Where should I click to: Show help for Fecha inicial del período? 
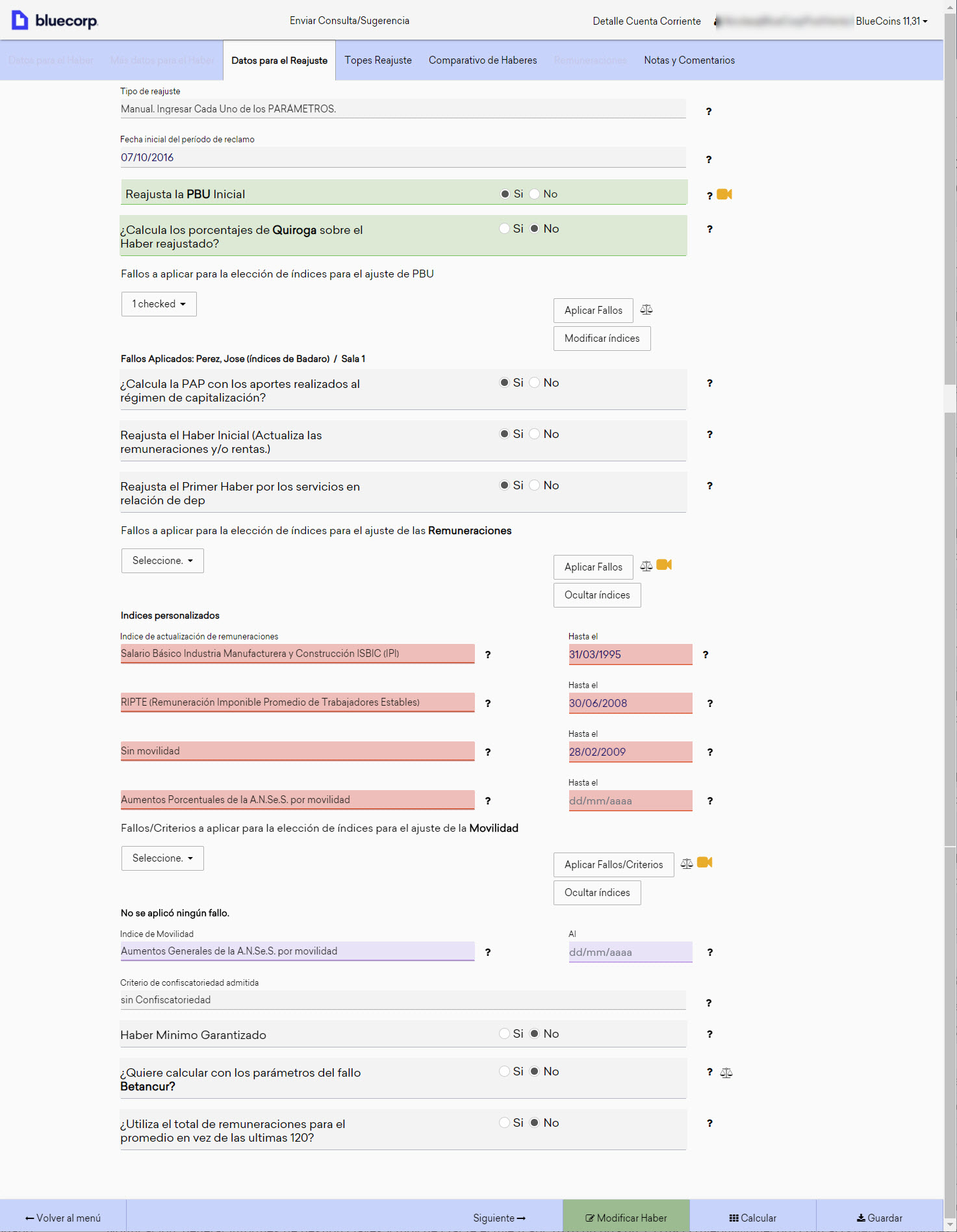coord(709,160)
